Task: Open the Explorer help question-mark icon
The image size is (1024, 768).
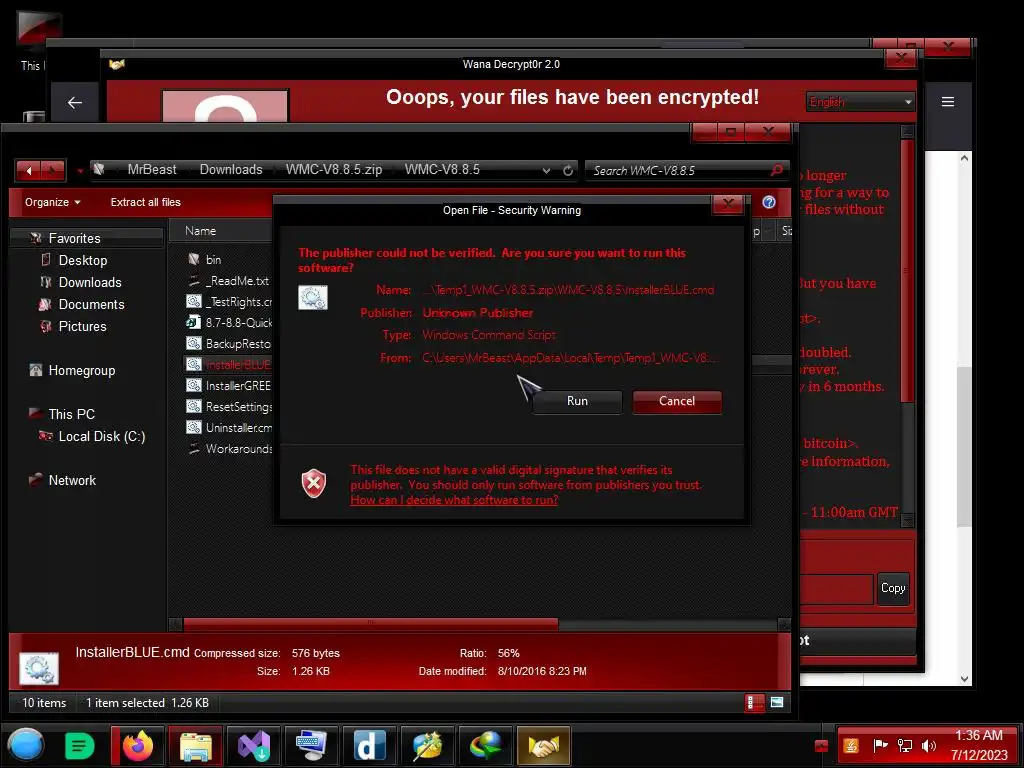Action: pos(769,202)
